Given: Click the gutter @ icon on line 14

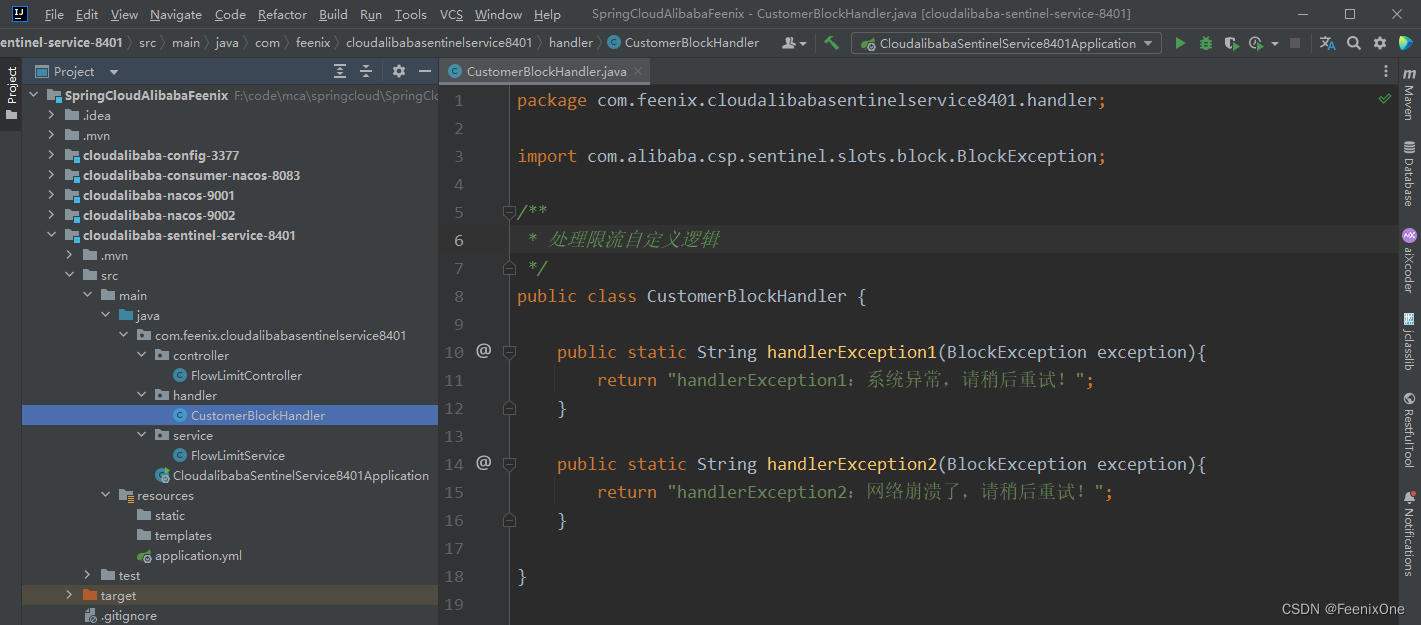Looking at the screenshot, I should tap(484, 463).
